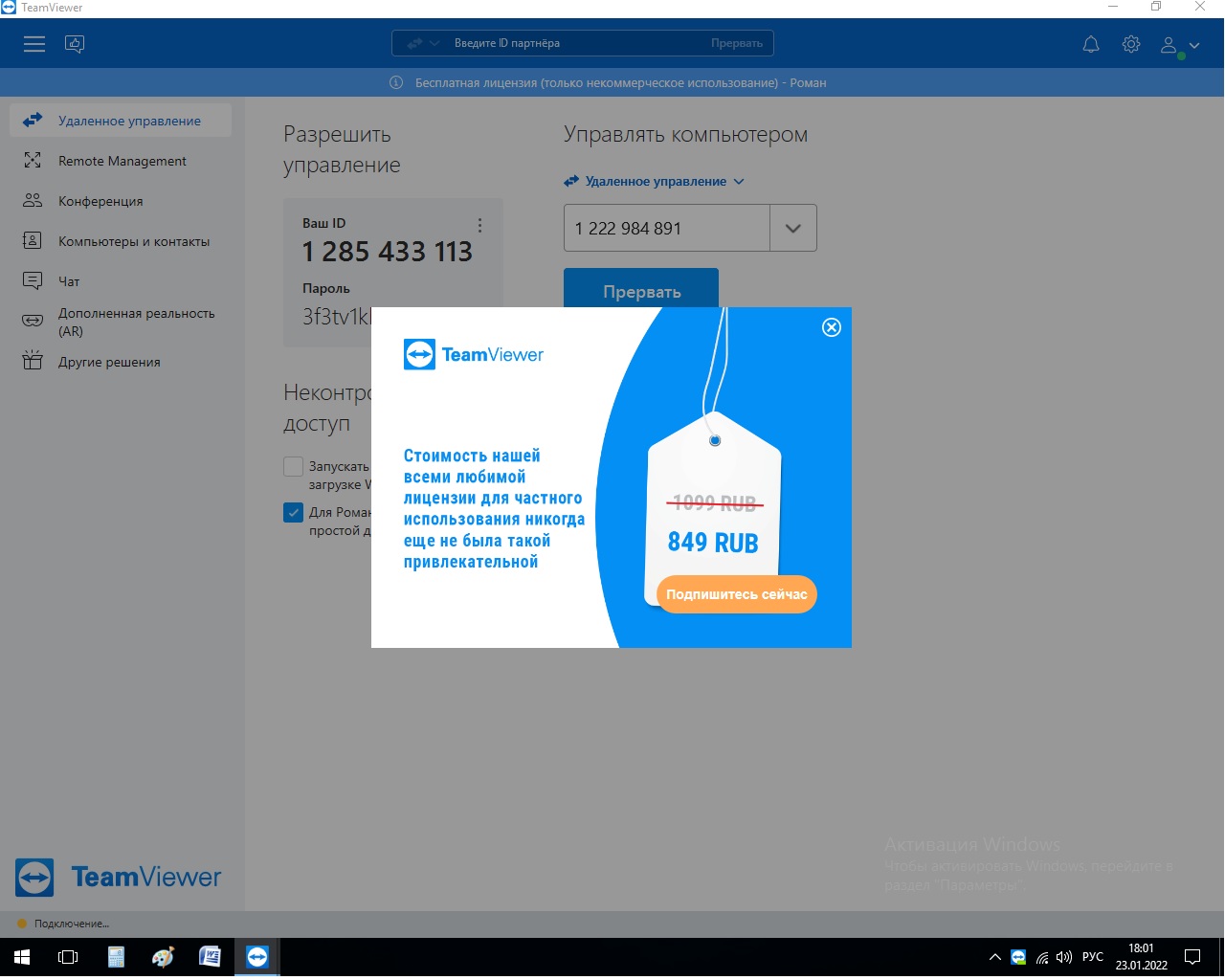Open the Calculator taskbar icon
The image size is (1225, 980).
(116, 957)
